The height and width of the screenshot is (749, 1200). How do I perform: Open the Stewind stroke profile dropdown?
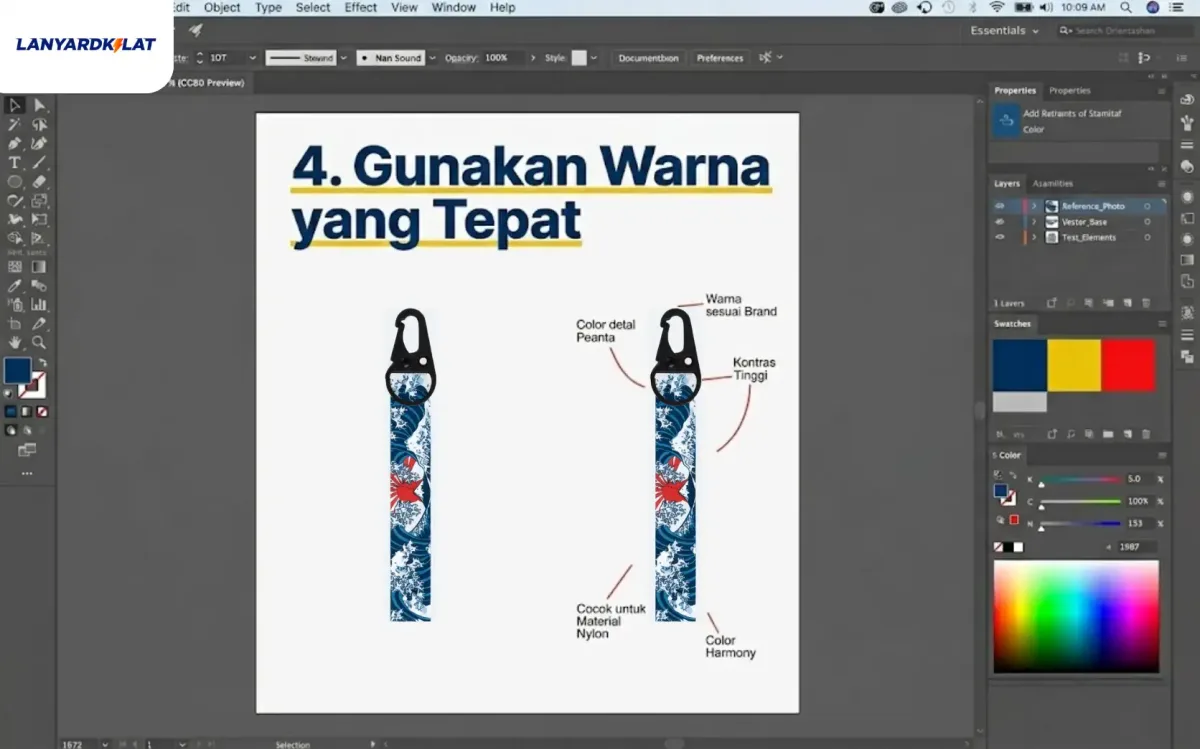(343, 58)
